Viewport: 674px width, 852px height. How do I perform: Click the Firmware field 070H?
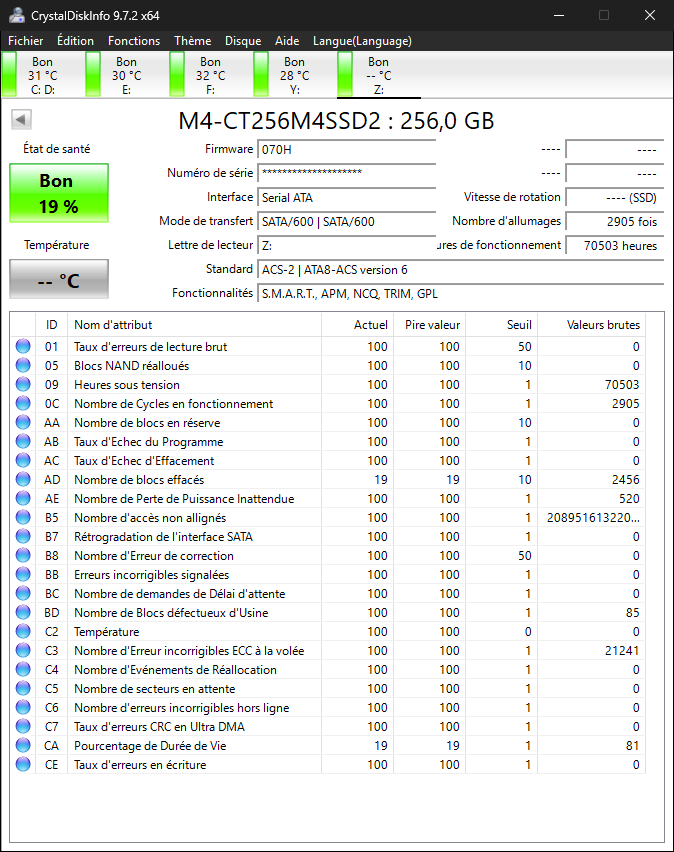point(347,149)
